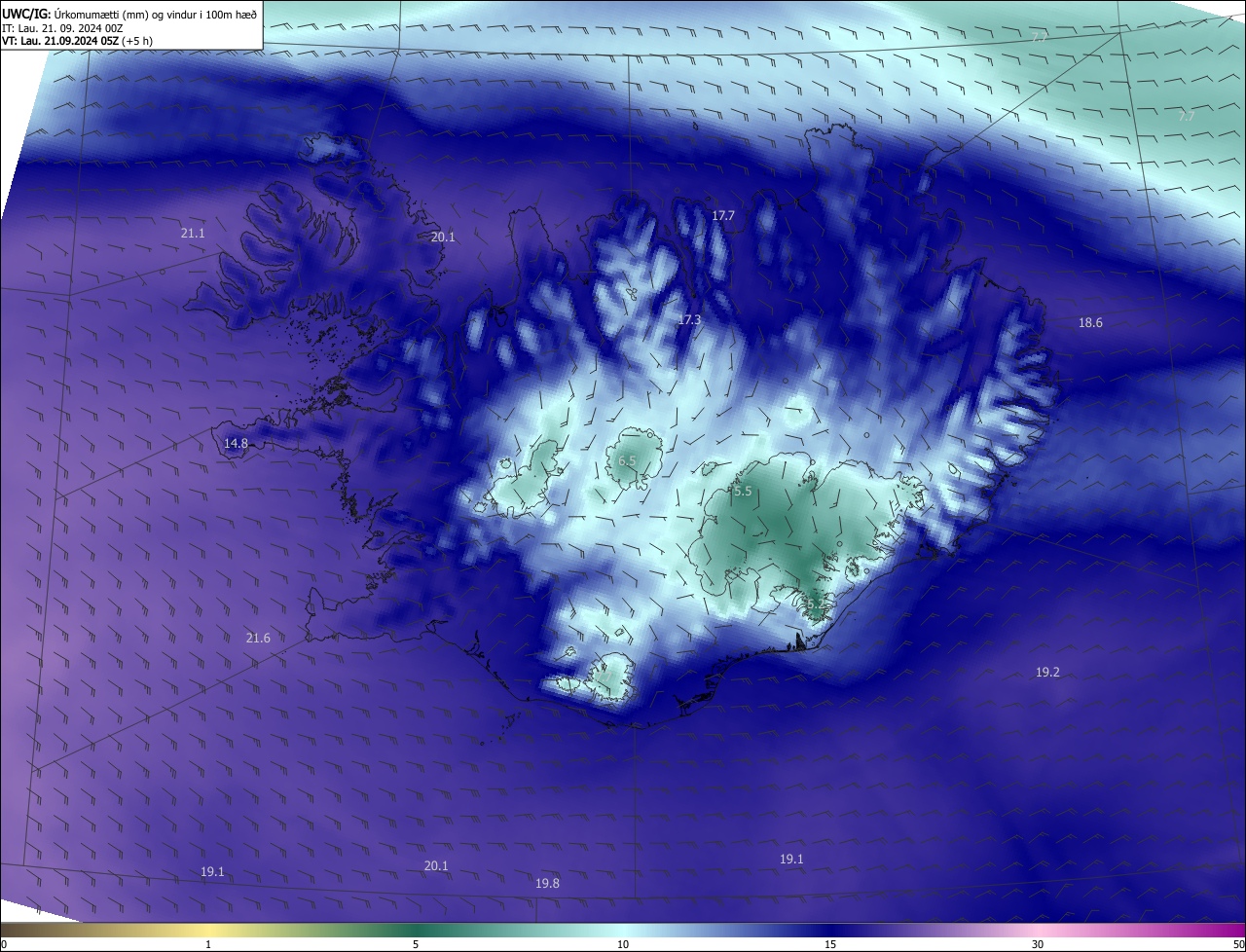Viewport: 1246px width, 952px height.
Task: Select the initial time line 'IT: Lau. 21. 09. 2024 00Z'
Action: [x=63, y=27]
